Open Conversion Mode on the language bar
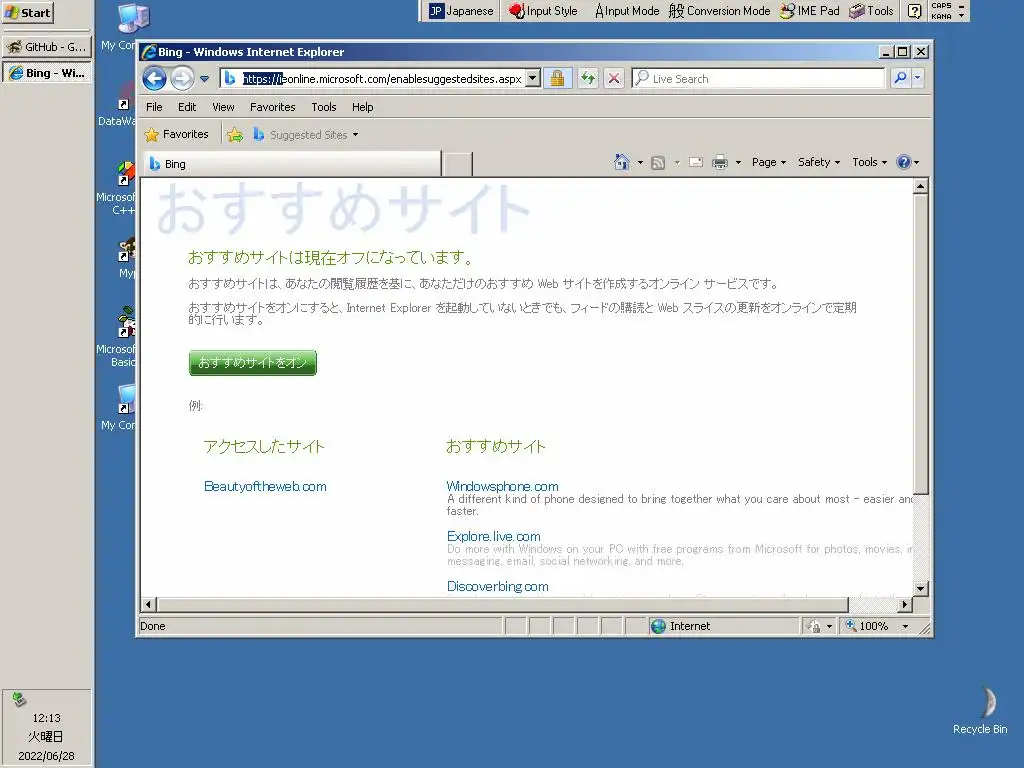The image size is (1024, 768). pos(720,11)
